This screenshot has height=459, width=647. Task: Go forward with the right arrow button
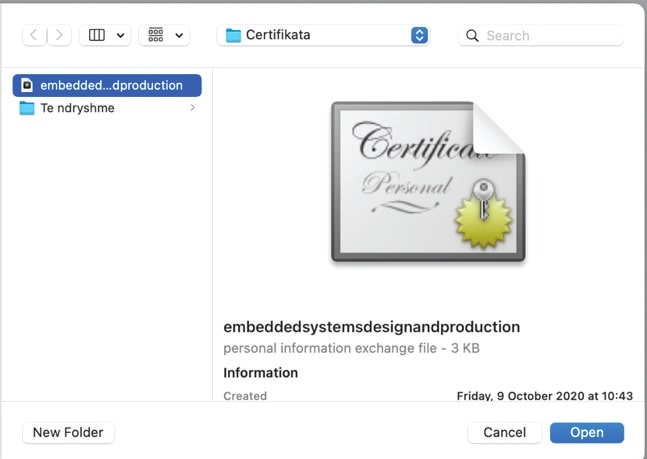(59, 35)
